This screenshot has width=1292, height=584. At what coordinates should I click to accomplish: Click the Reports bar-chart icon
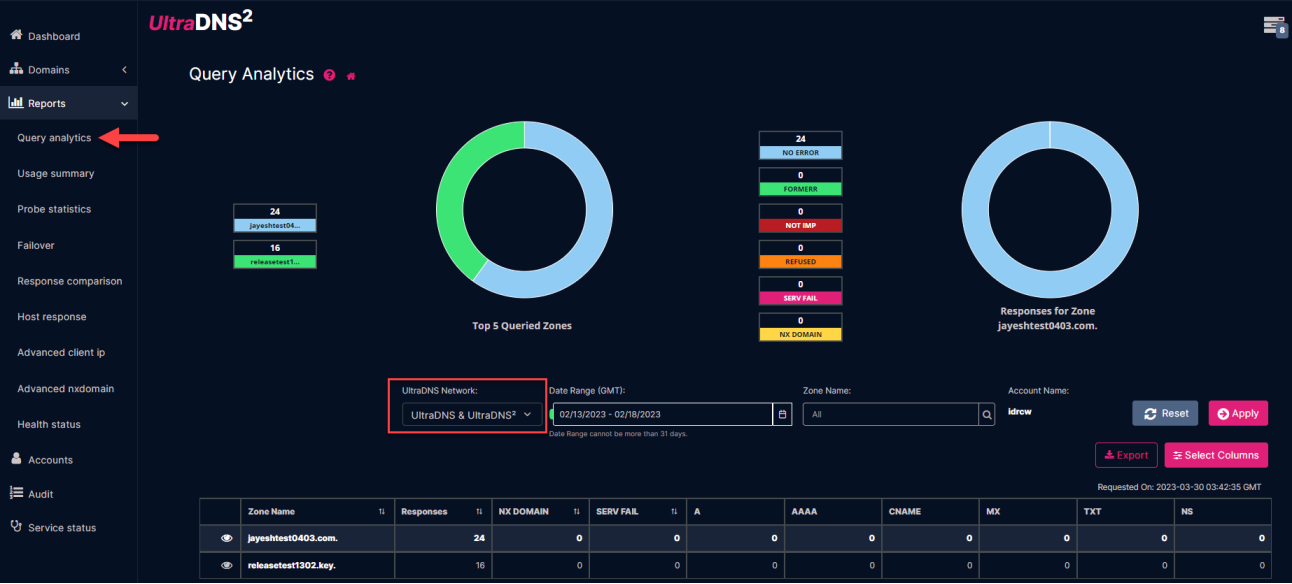16,103
